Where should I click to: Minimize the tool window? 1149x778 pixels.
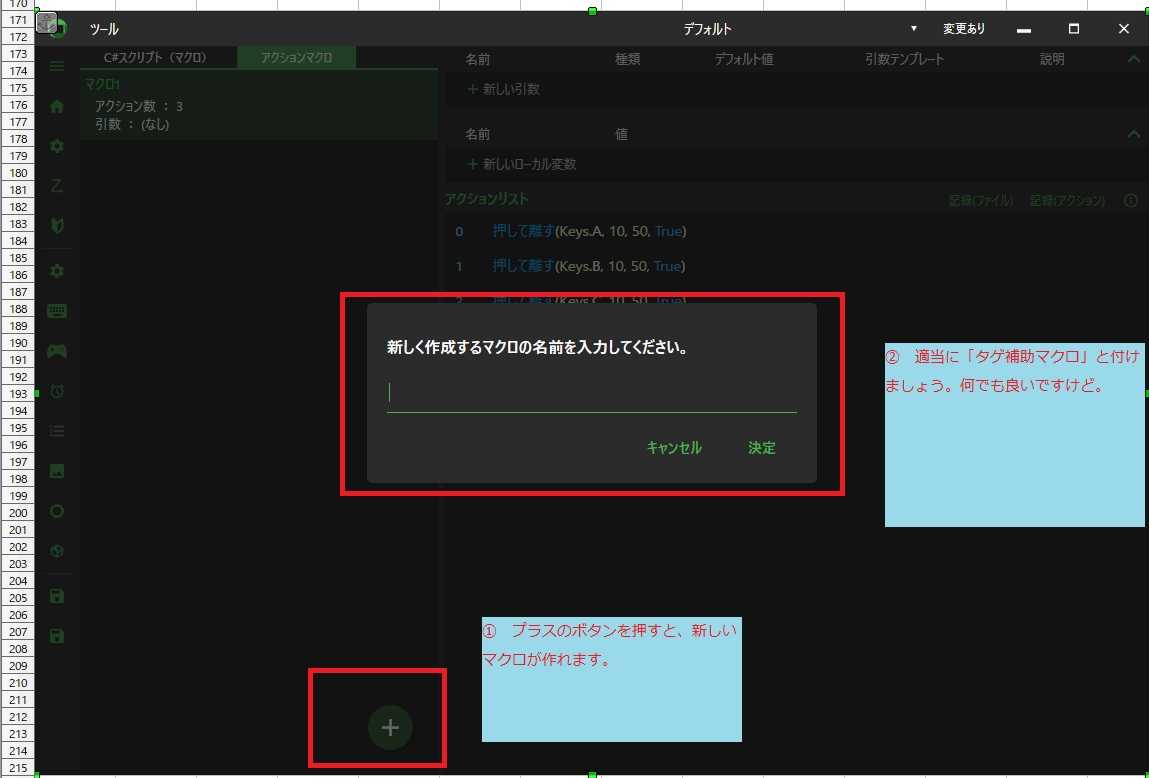[1024, 29]
